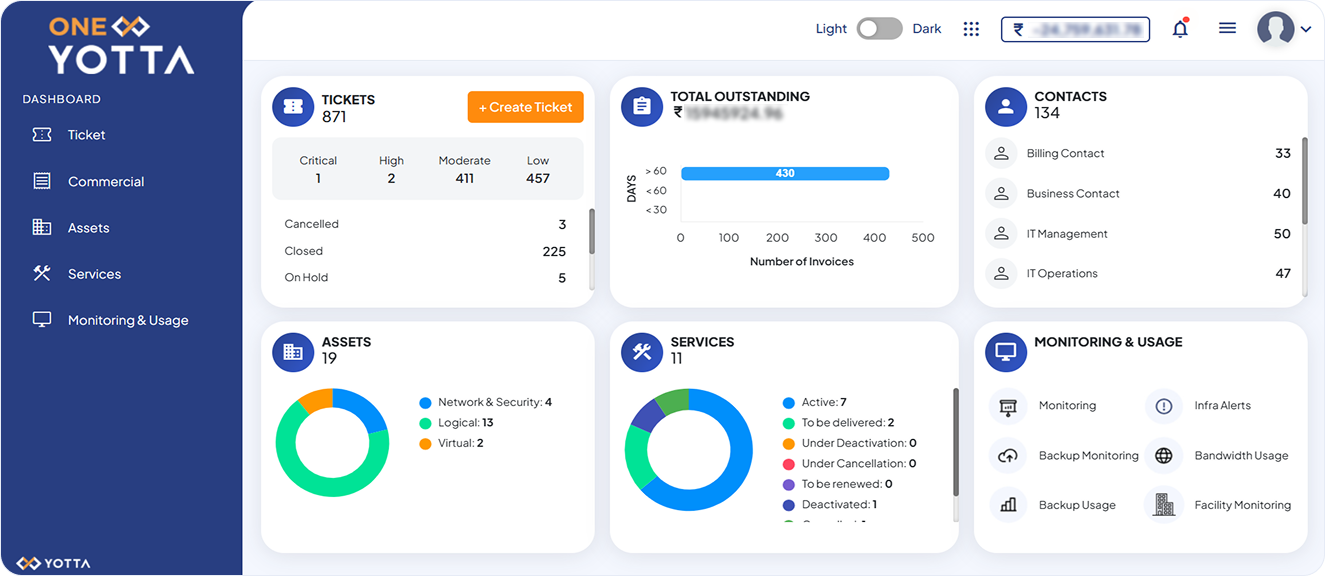Click the Infra Alerts icon
Image resolution: width=1325 pixels, height=576 pixels.
[1163, 405]
